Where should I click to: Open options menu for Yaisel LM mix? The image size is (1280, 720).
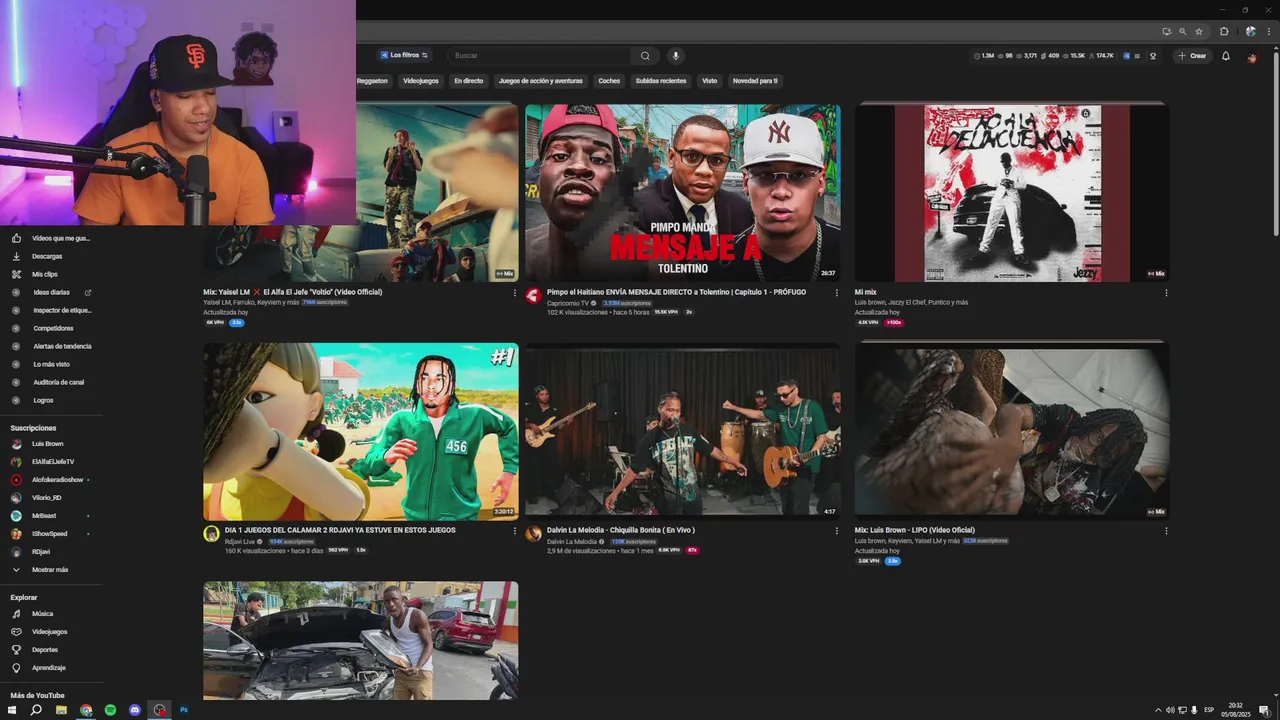515,293
